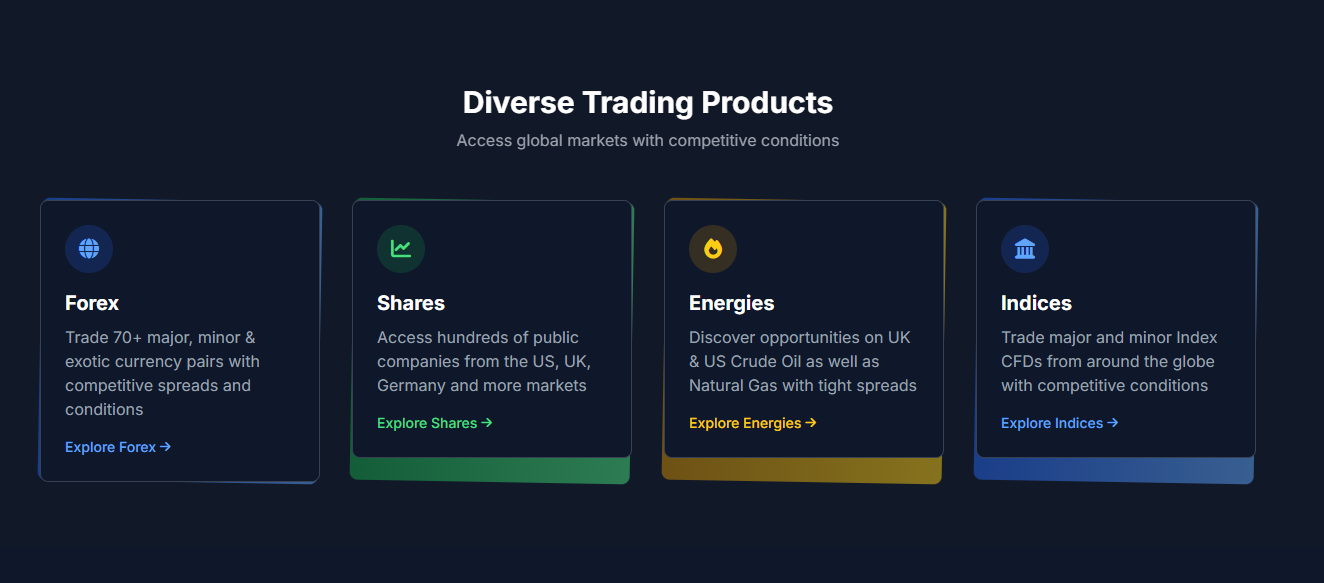Image resolution: width=1324 pixels, height=583 pixels.
Task: Select the Shares card heading
Action: pyautogui.click(x=411, y=303)
